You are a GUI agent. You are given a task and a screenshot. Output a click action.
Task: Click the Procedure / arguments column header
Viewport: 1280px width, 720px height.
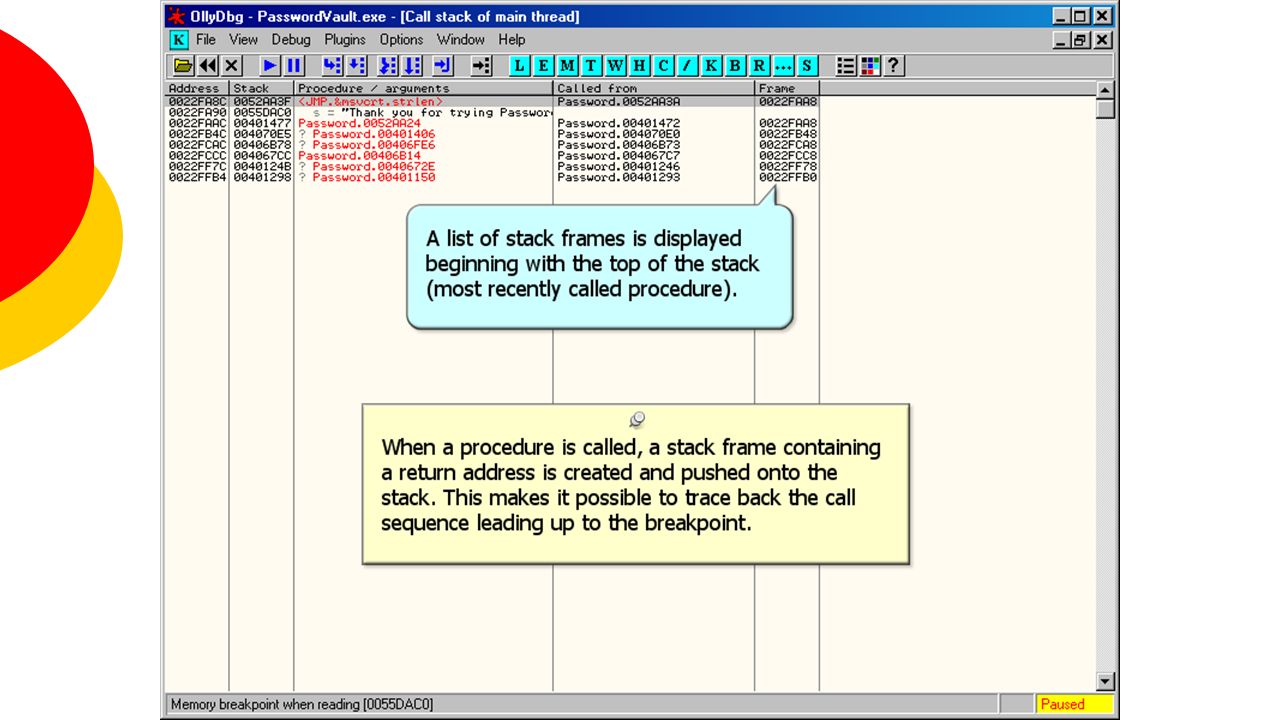424,88
